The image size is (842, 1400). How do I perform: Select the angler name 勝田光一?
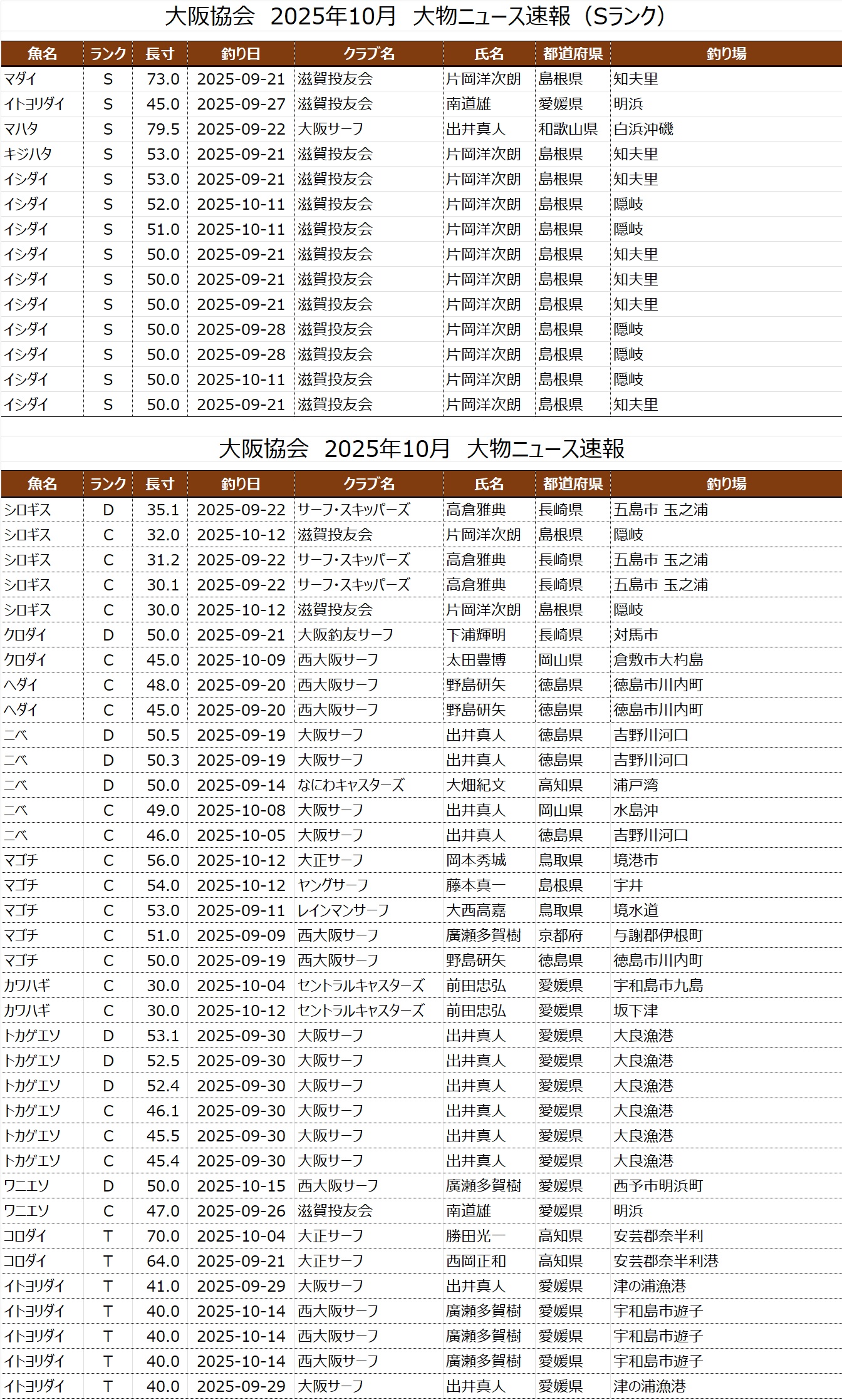click(476, 1236)
